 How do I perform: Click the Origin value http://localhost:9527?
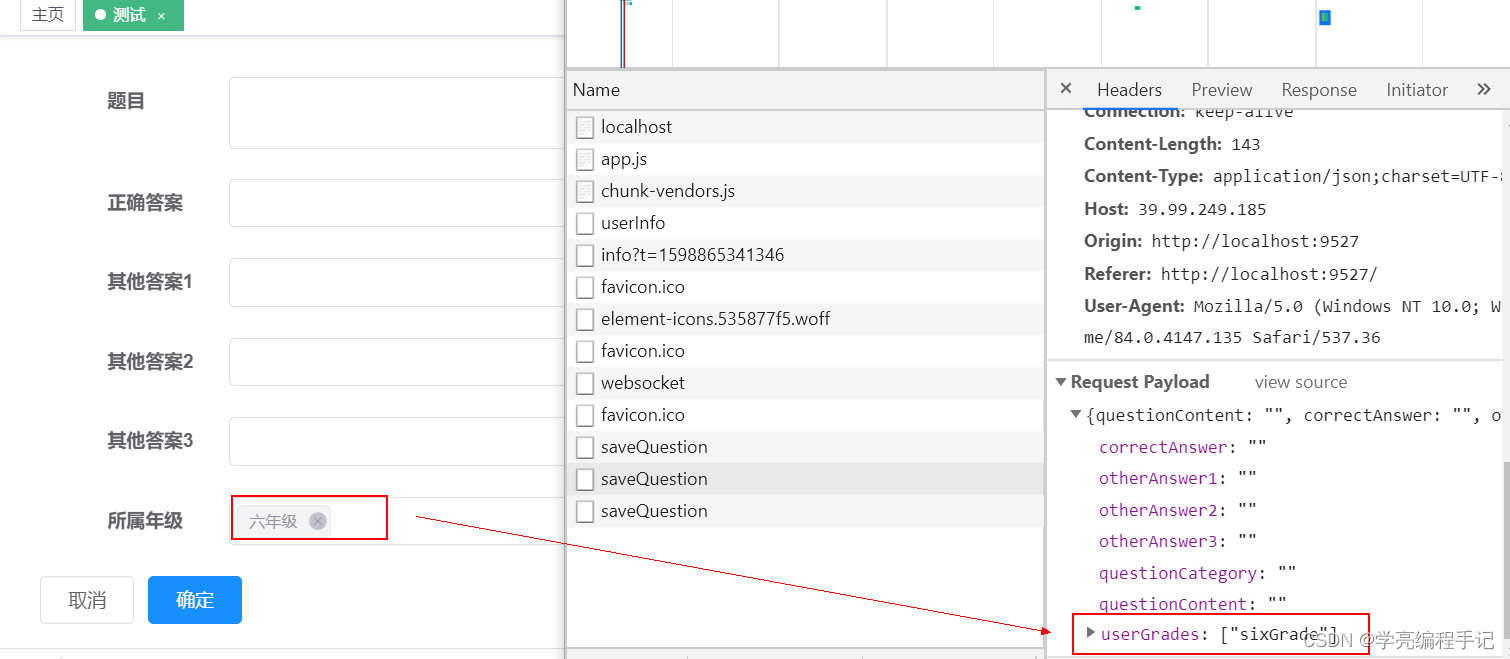[1255, 242]
